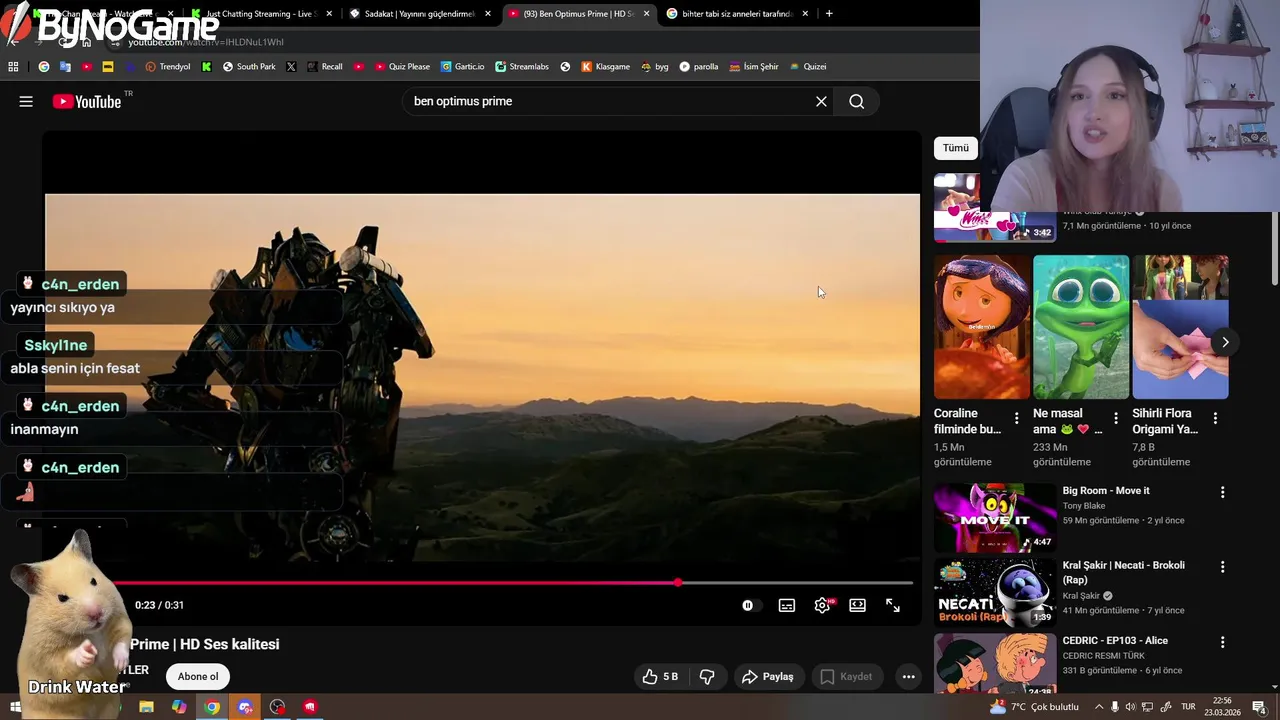The width and height of the screenshot is (1280, 720).
Task: Open volume control in system tray
Action: point(1131,707)
